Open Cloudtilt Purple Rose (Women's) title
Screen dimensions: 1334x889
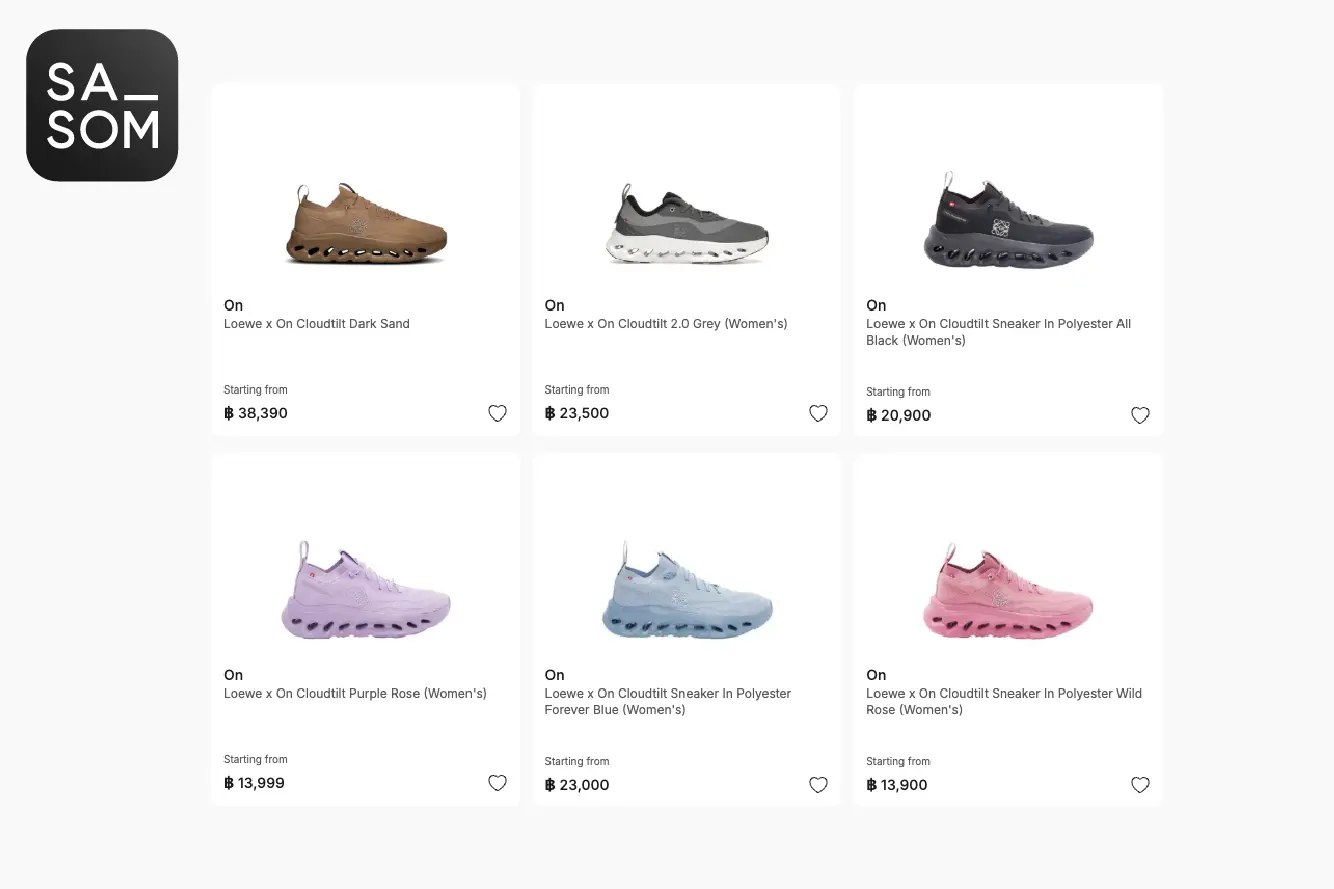click(x=355, y=694)
